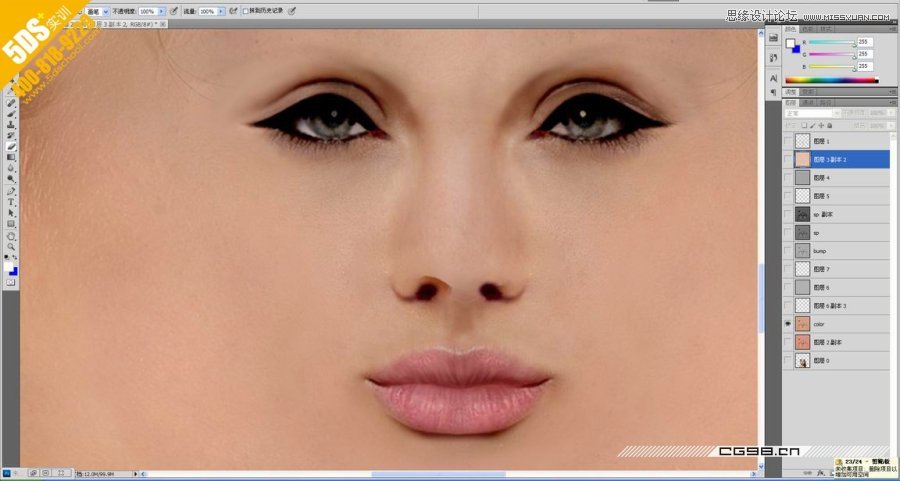This screenshot has height=481, width=900.
Task: Show bump layer visibility
Action: [788, 251]
